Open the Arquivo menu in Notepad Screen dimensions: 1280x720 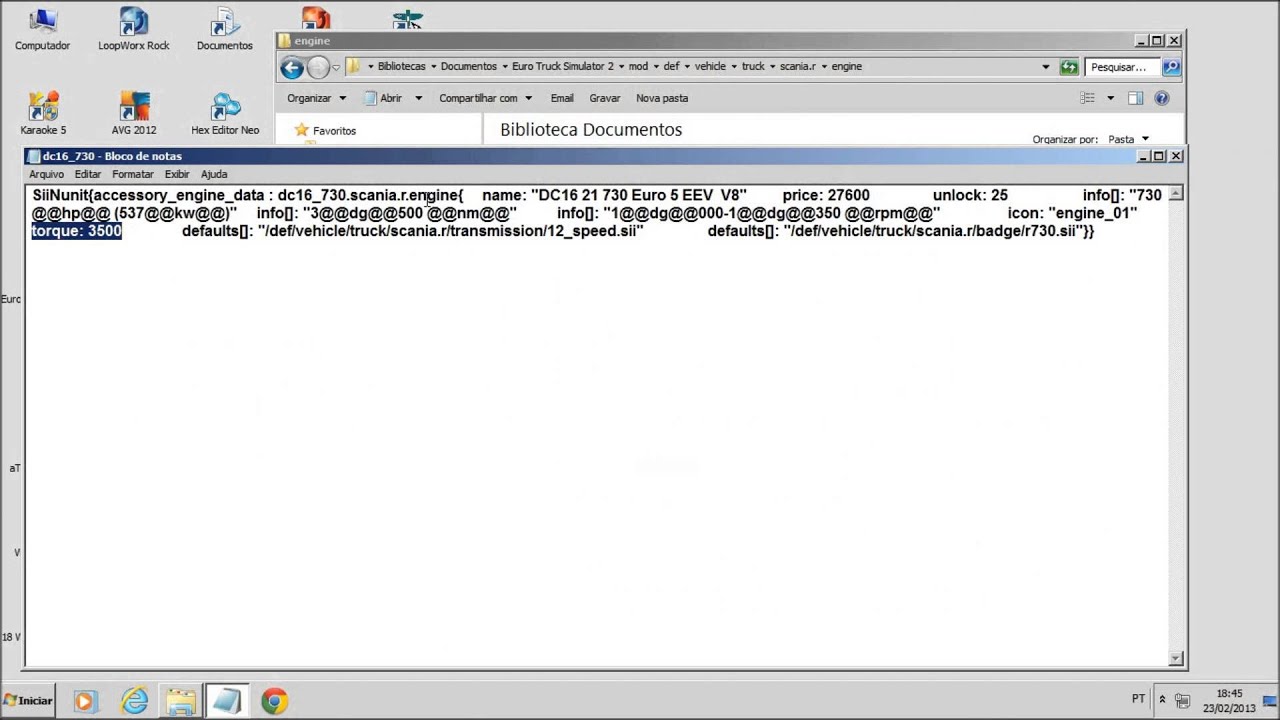pyautogui.click(x=46, y=174)
